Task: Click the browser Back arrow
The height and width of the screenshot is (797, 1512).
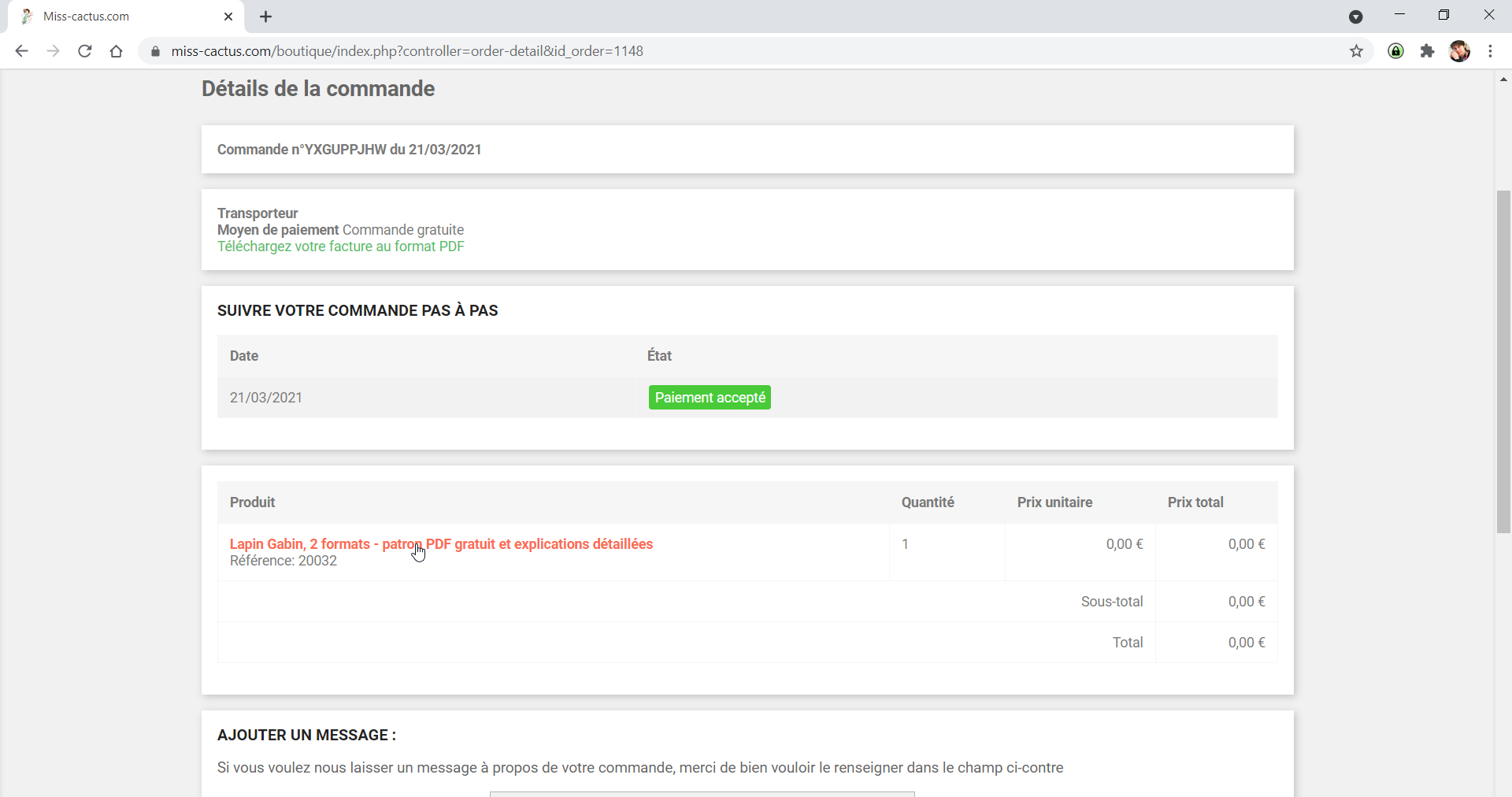Action: point(22,51)
